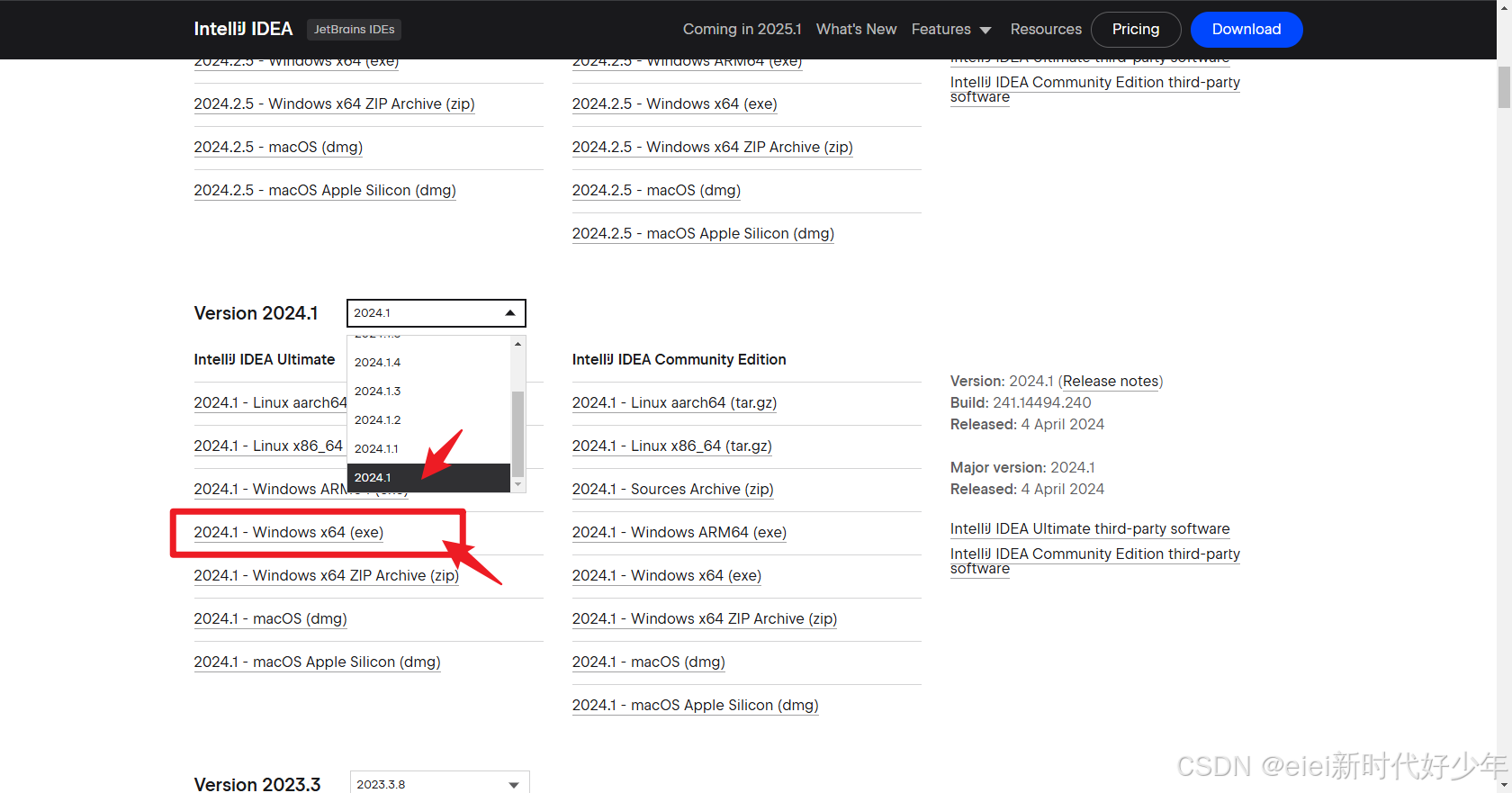Viewport: 1512px width, 793px height.
Task: Select highlighted 2024.1 list option
Action: 428,477
